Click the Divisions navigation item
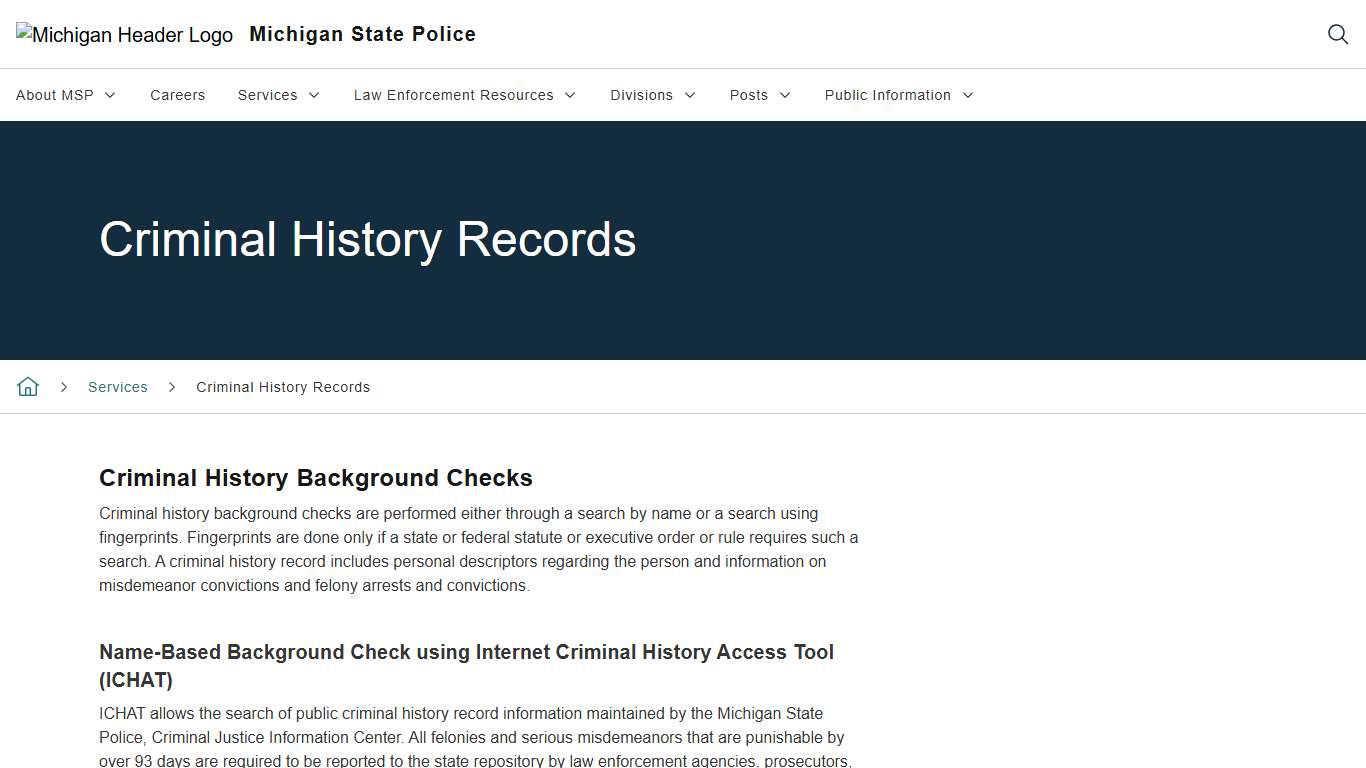The width and height of the screenshot is (1366, 768). (641, 95)
